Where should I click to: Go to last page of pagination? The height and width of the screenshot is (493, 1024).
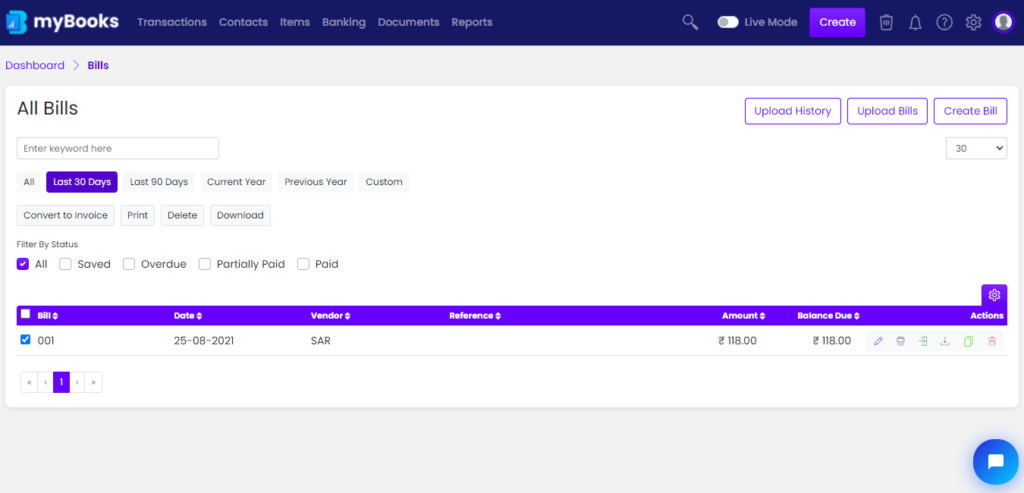[93, 383]
